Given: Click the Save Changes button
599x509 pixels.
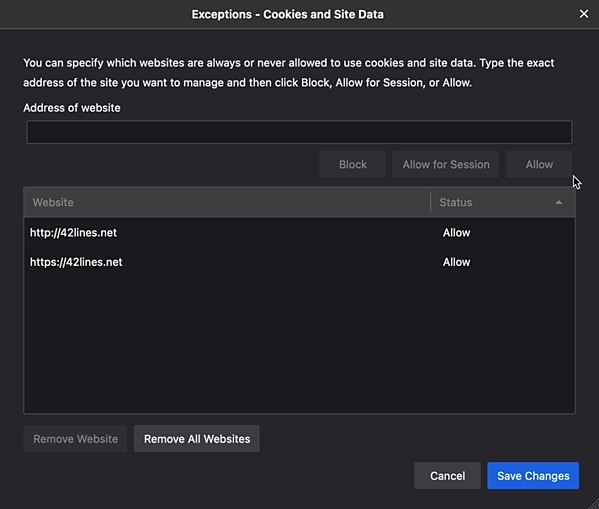Looking at the screenshot, I should pos(533,476).
